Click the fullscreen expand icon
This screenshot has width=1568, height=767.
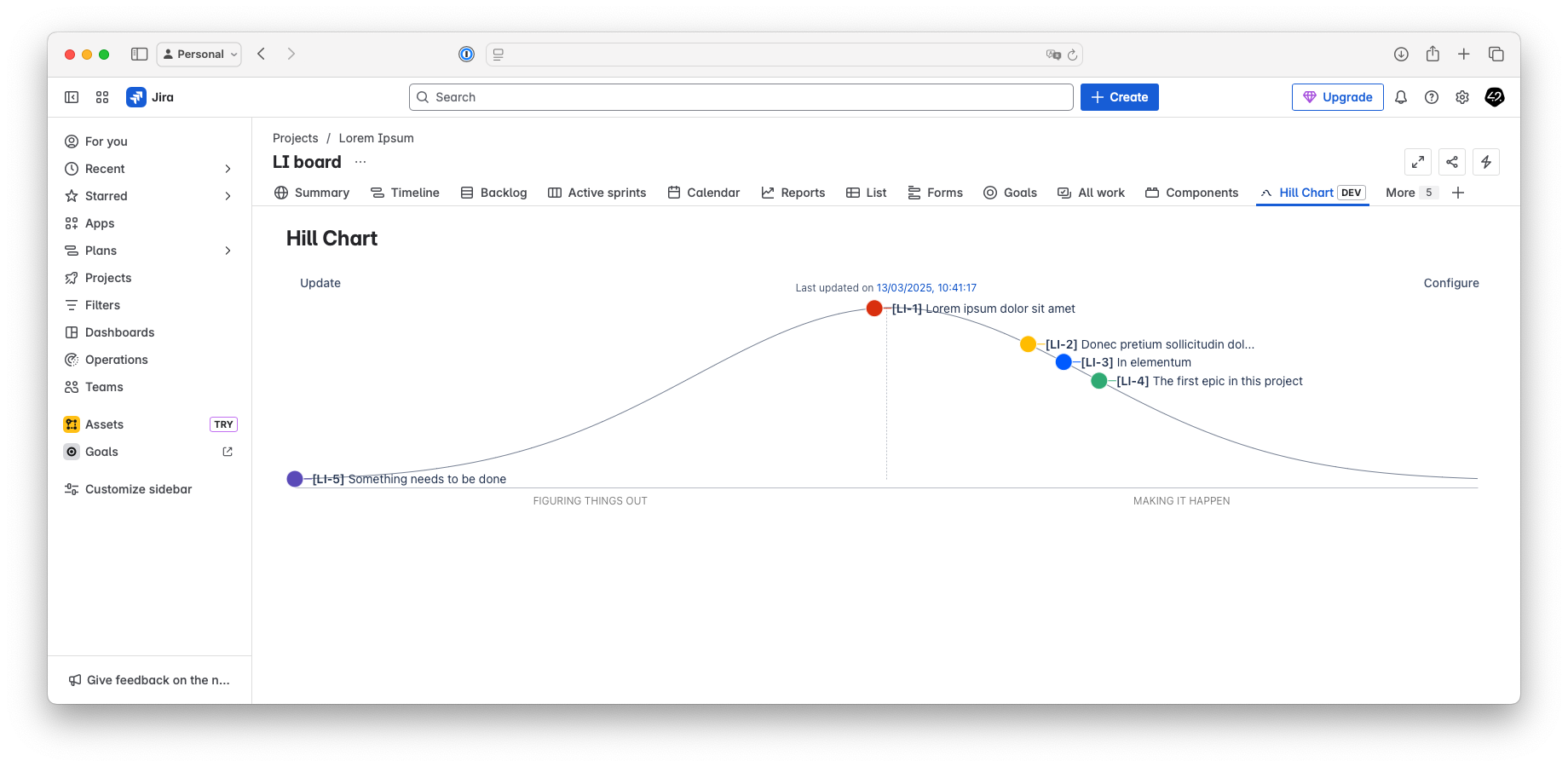pos(1418,162)
